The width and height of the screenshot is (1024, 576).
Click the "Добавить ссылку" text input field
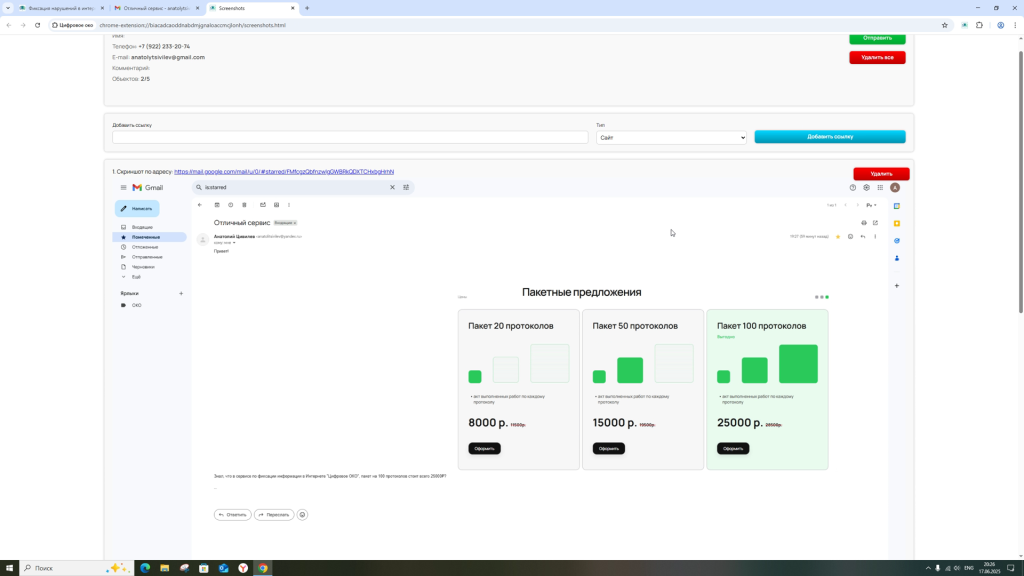[350, 137]
